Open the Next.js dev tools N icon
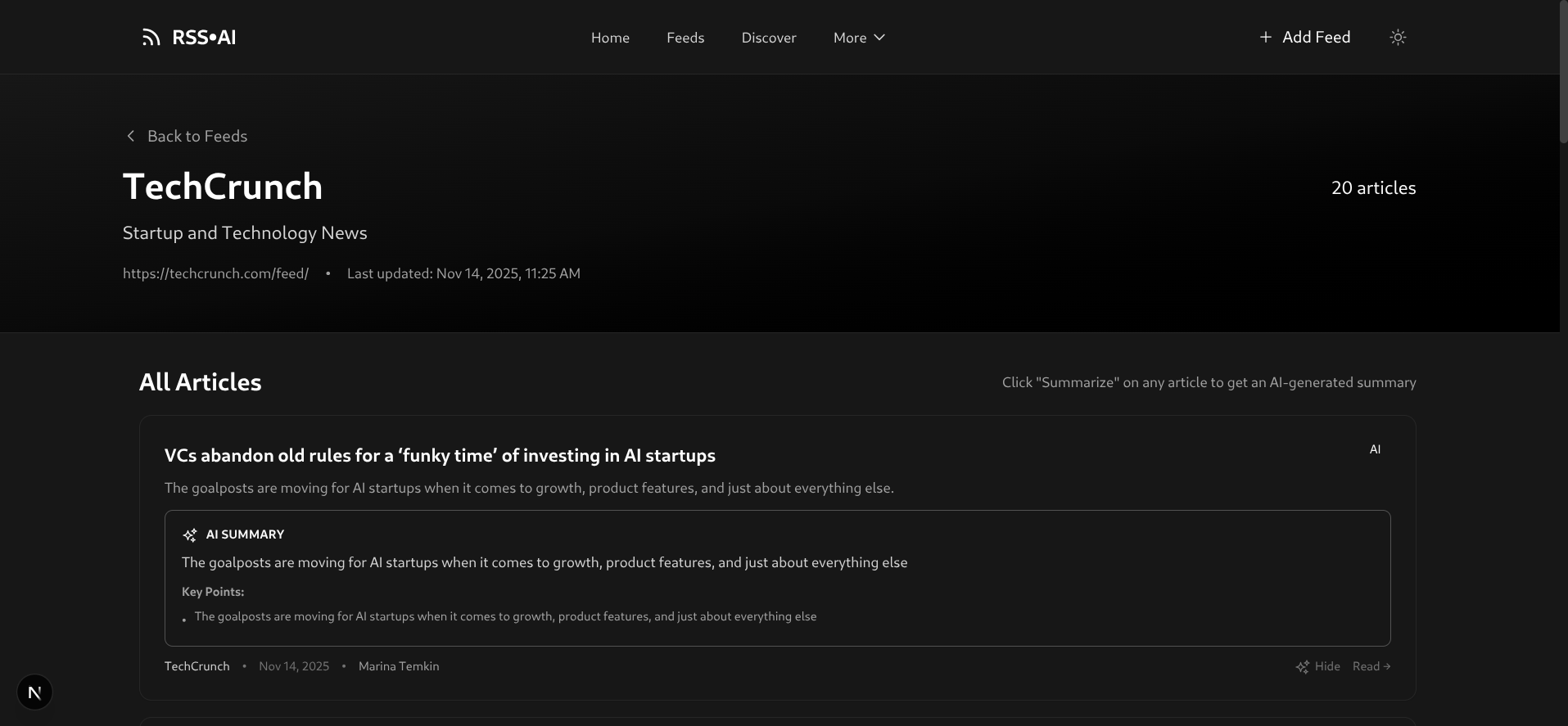Image resolution: width=1568 pixels, height=726 pixels. (34, 692)
